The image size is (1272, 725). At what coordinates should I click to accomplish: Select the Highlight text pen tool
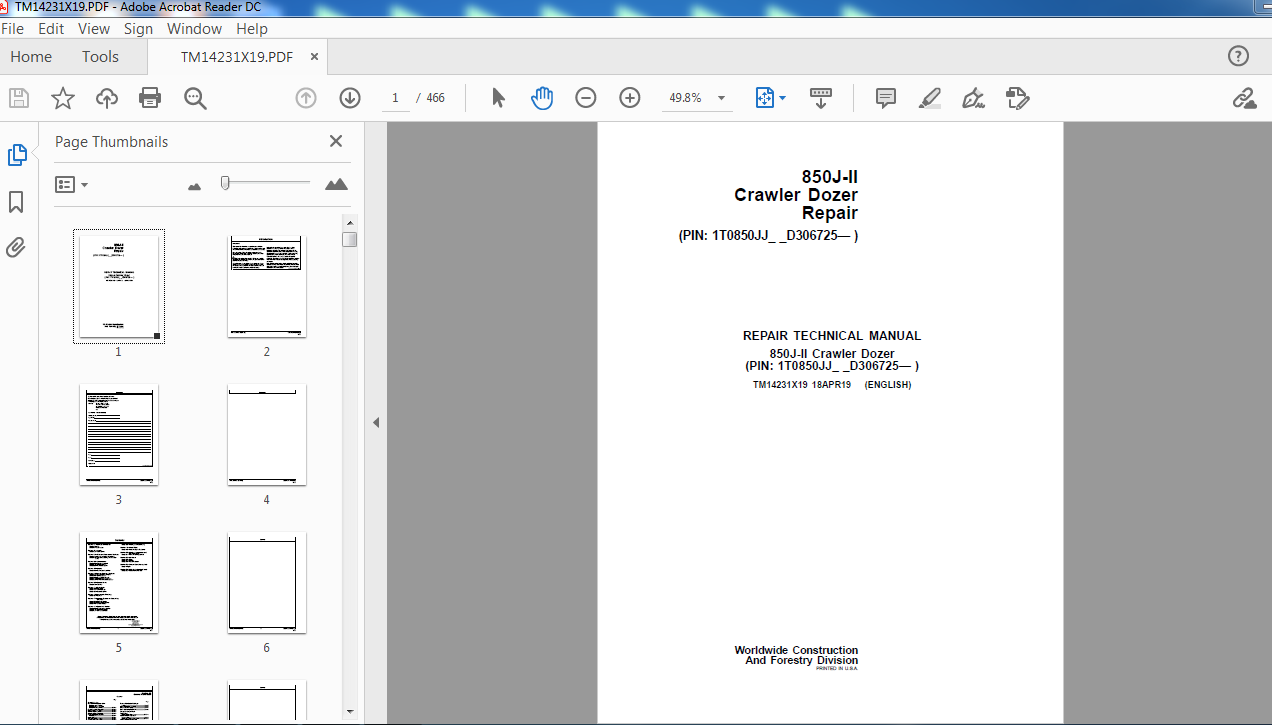(x=930, y=98)
